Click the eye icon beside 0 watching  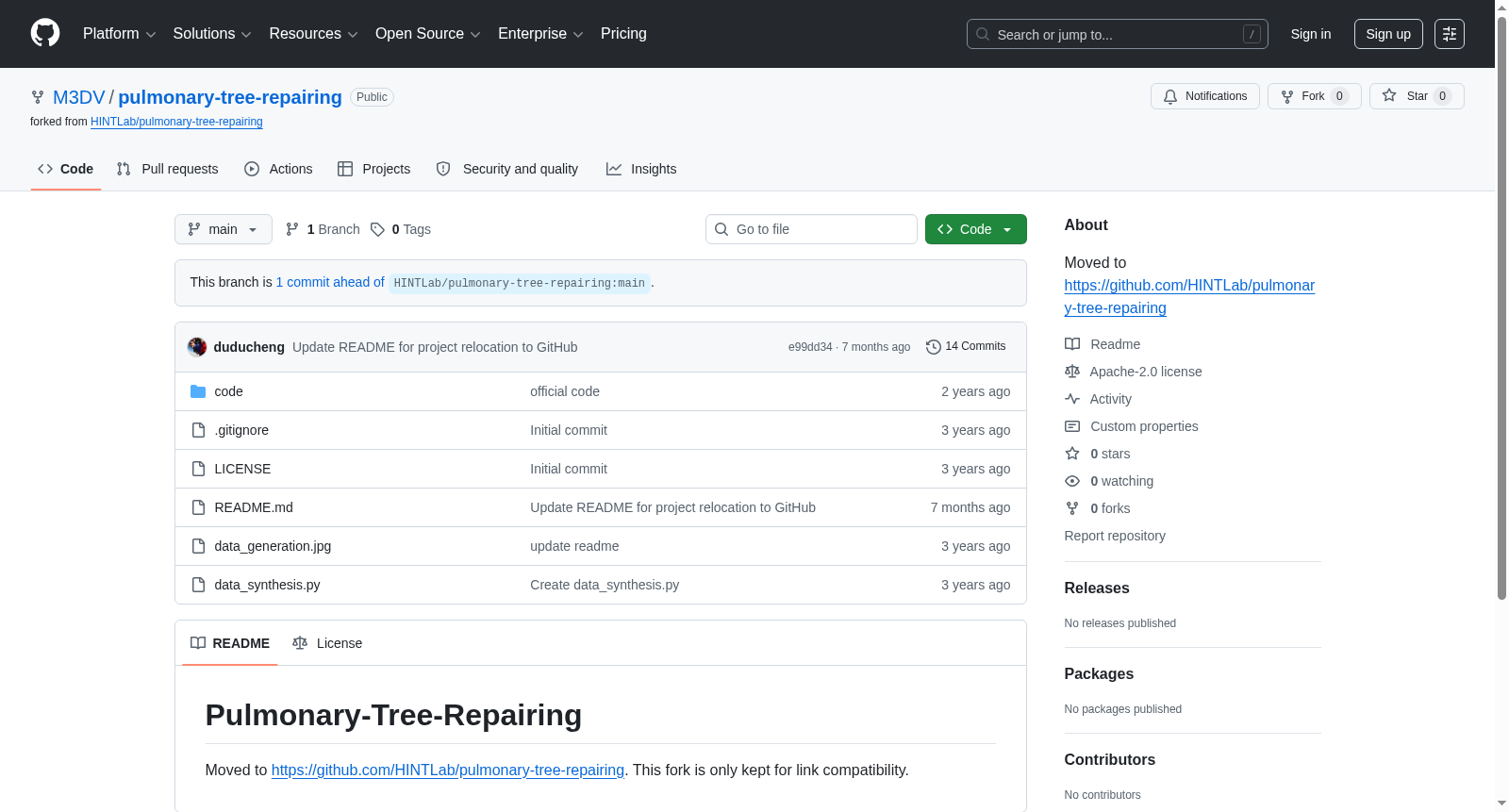pos(1072,481)
